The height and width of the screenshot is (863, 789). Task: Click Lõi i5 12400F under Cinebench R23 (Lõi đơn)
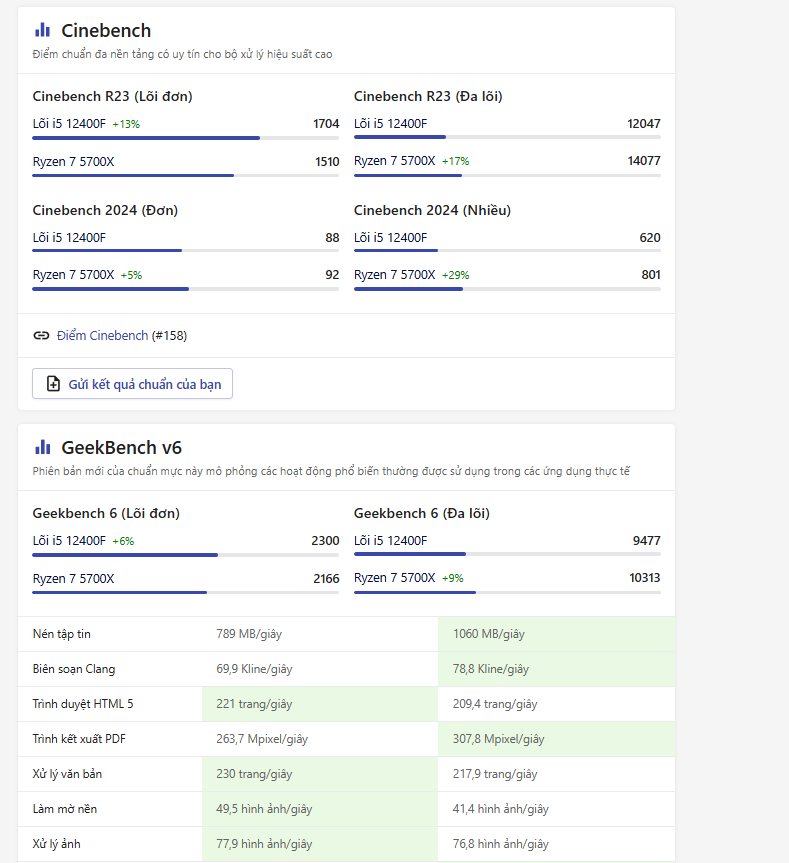69,124
